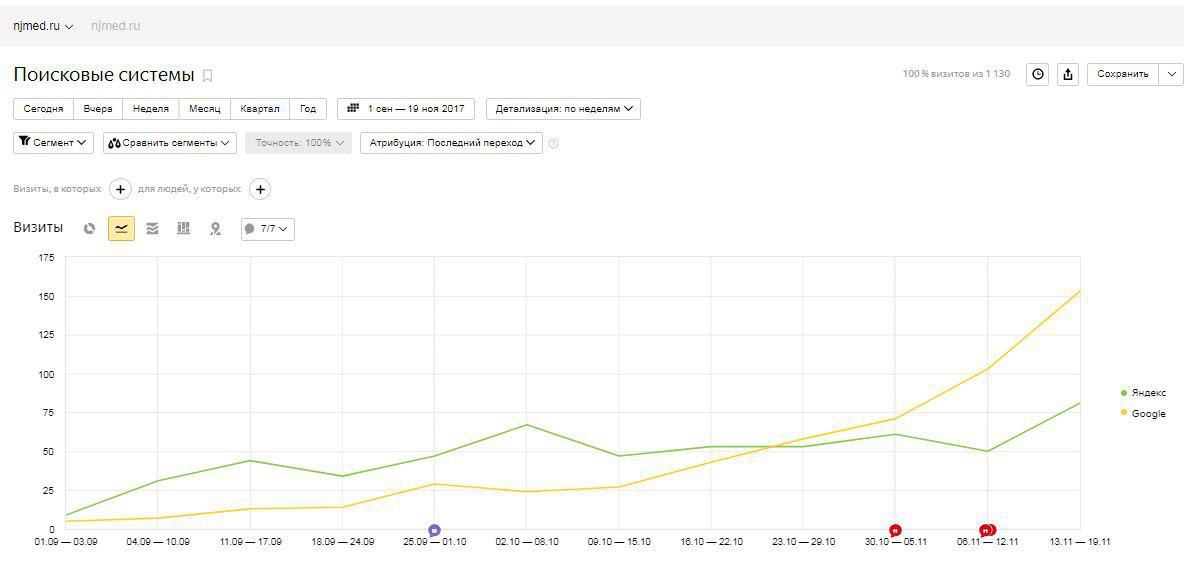Select the bar columns chart icon
Viewport: 1184px width, 574px height.
[x=183, y=229]
